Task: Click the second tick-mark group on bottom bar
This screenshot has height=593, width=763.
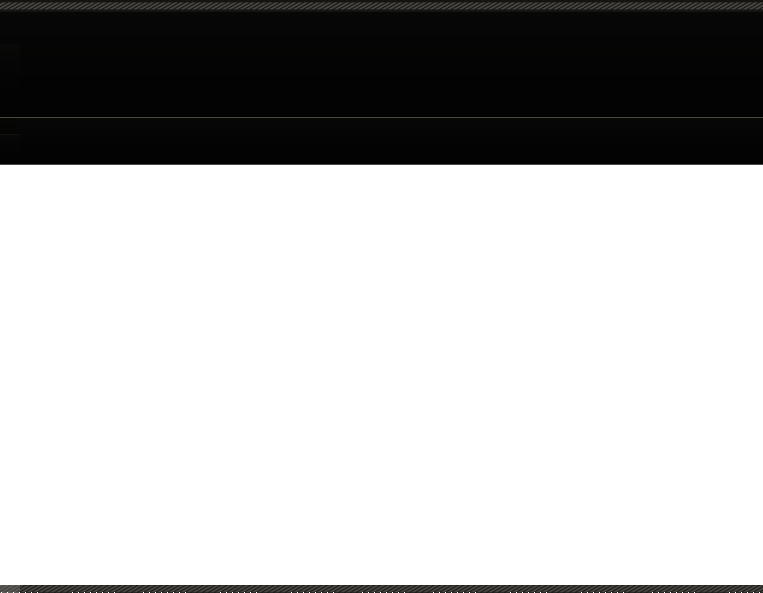Action: (93, 592)
